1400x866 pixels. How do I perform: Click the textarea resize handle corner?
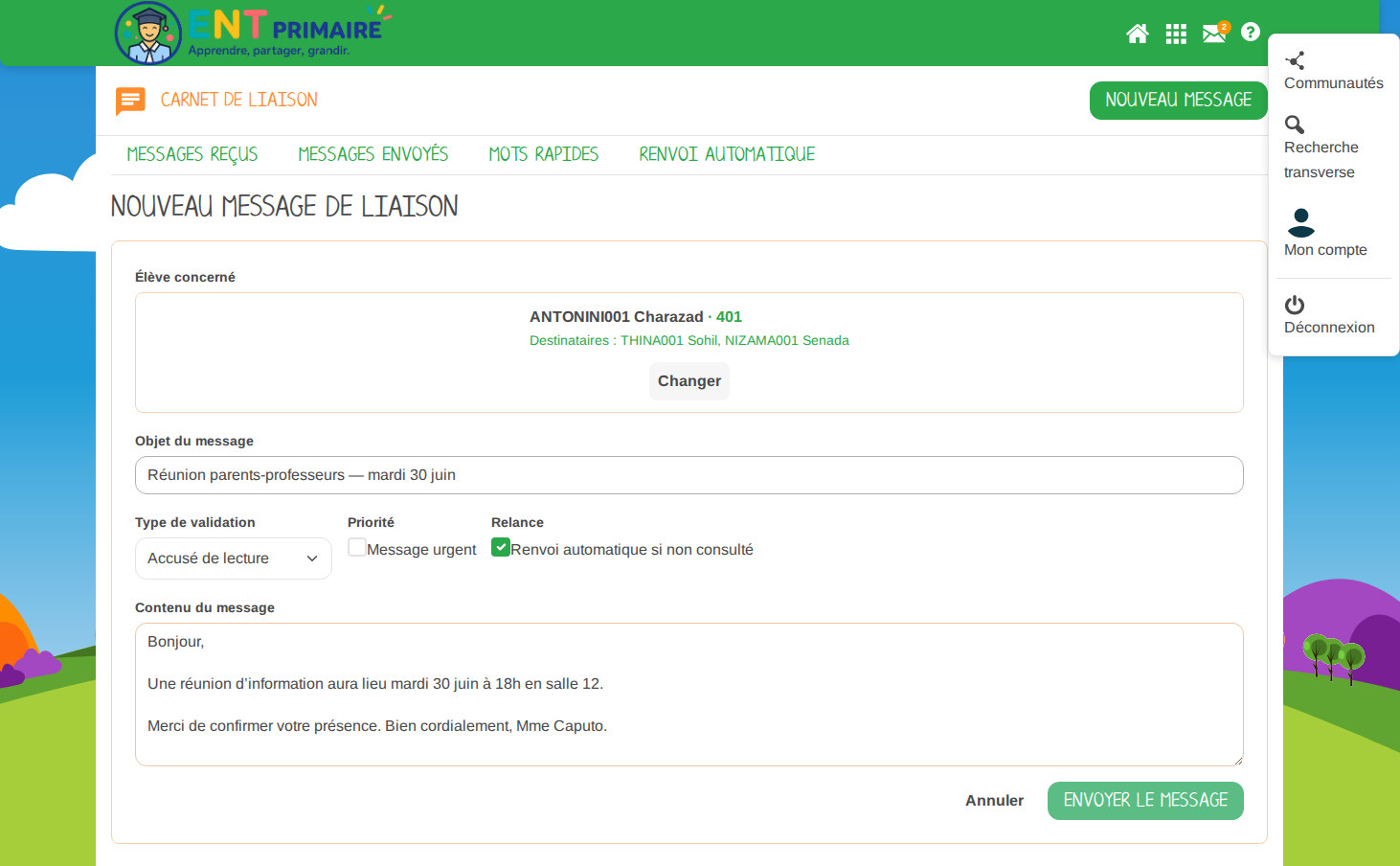coord(1237,761)
